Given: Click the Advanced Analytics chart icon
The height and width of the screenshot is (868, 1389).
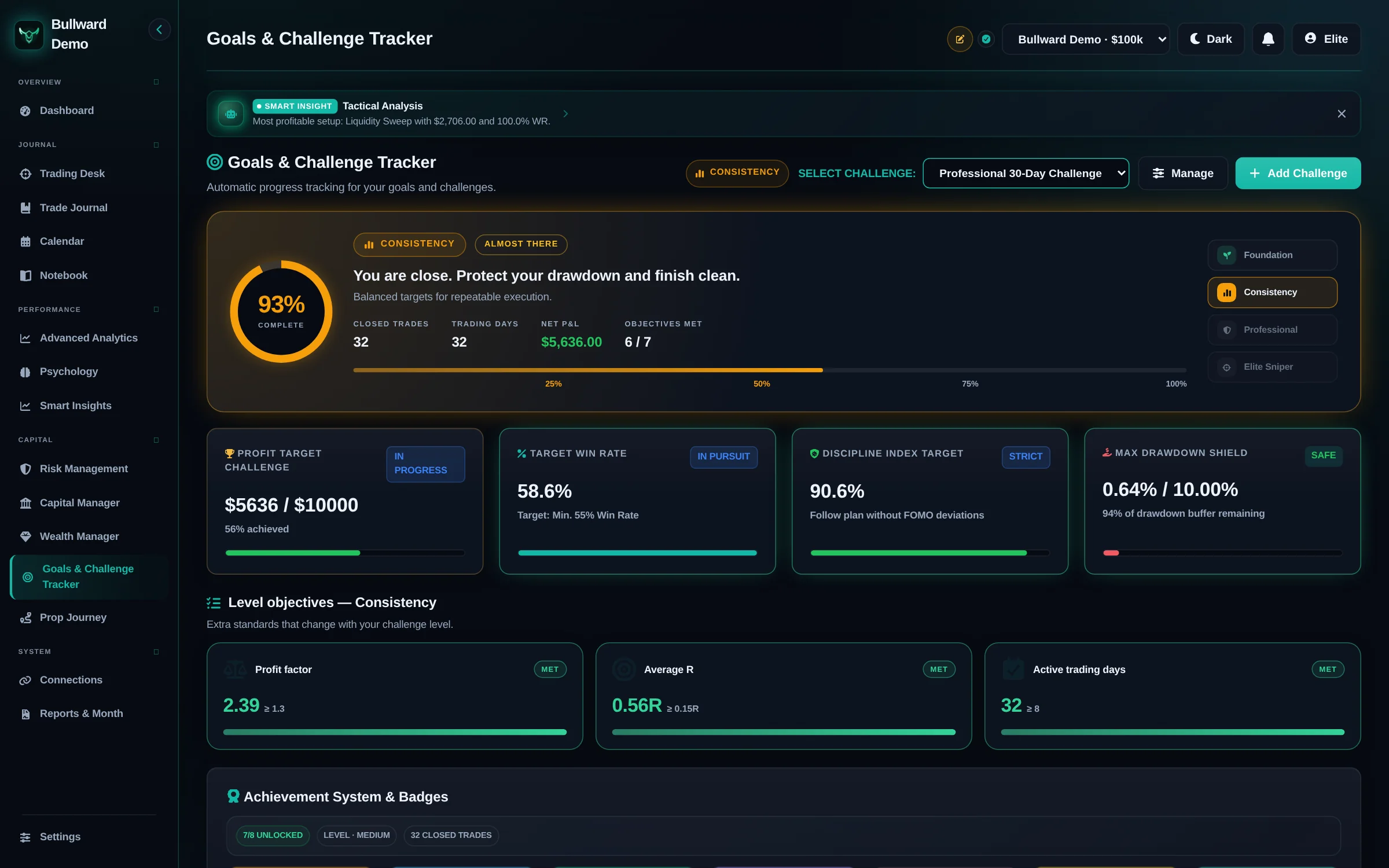Looking at the screenshot, I should 25,338.
